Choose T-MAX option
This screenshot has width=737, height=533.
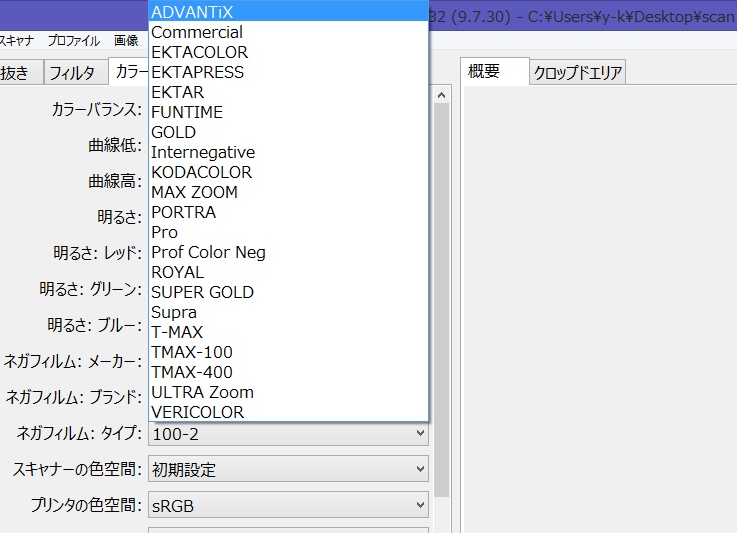coord(289,332)
